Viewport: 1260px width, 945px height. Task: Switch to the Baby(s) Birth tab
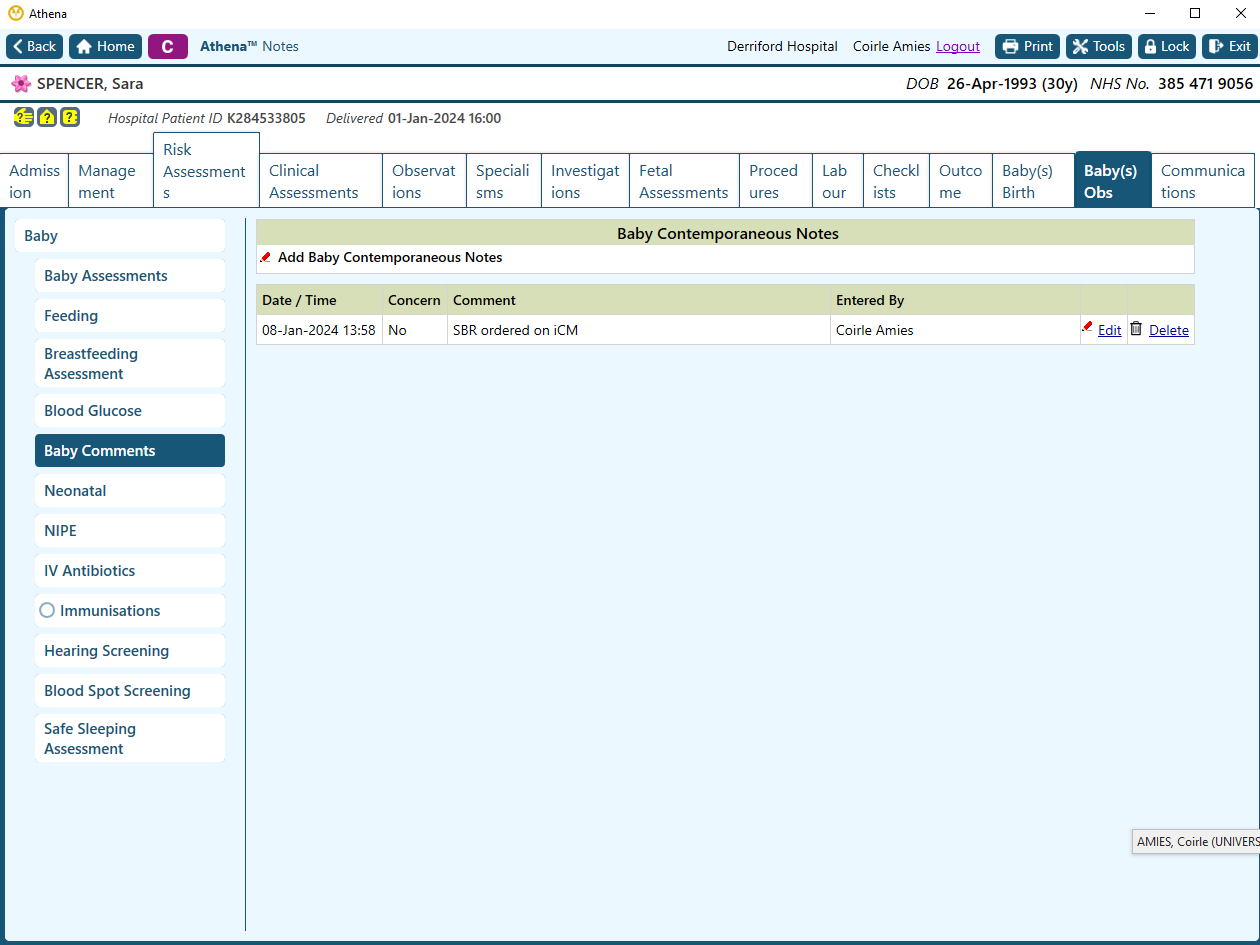point(1034,181)
